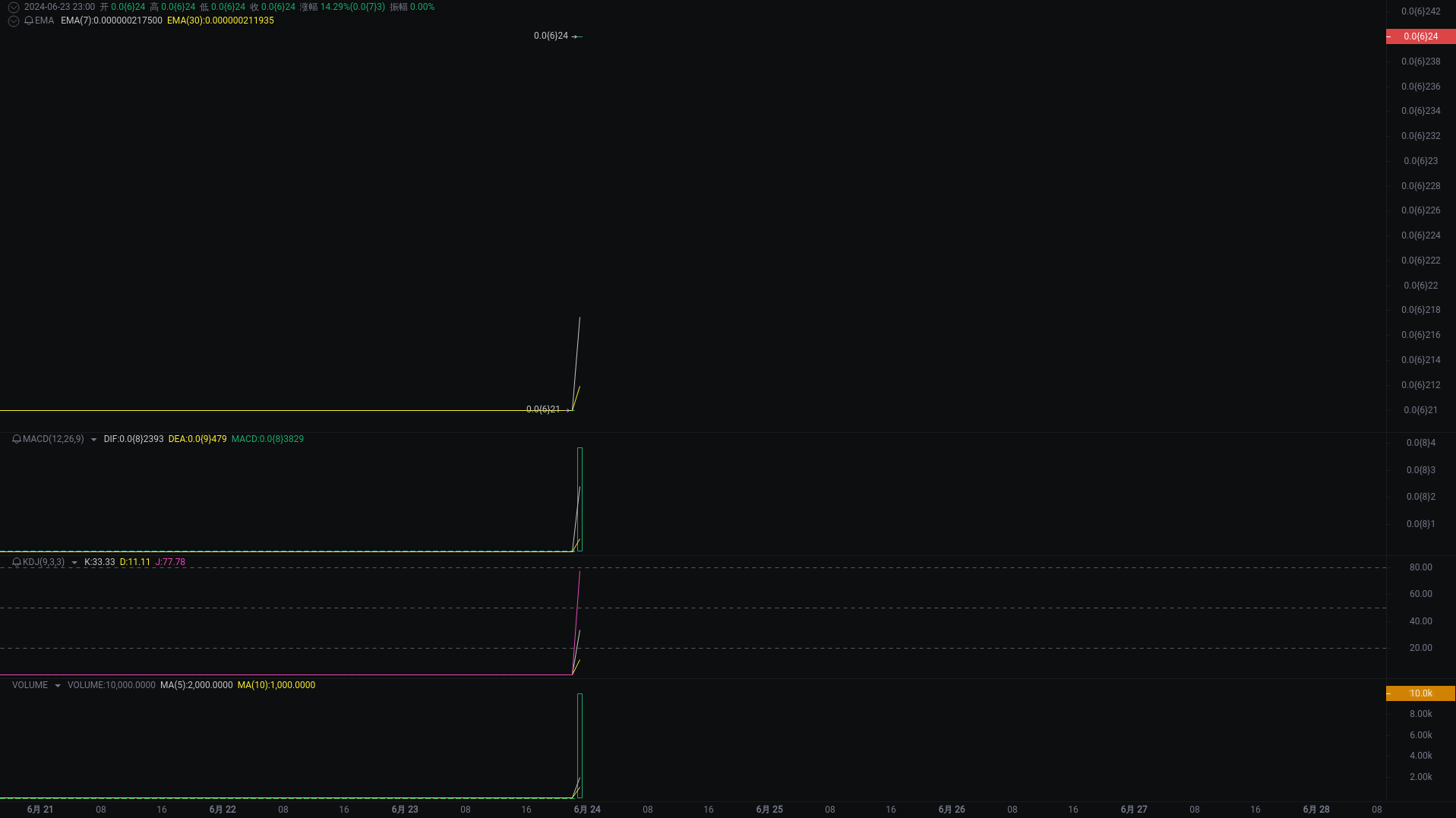The width and height of the screenshot is (1456, 818).
Task: Select the 6月 24 date on the time axis
Action: pyautogui.click(x=586, y=809)
